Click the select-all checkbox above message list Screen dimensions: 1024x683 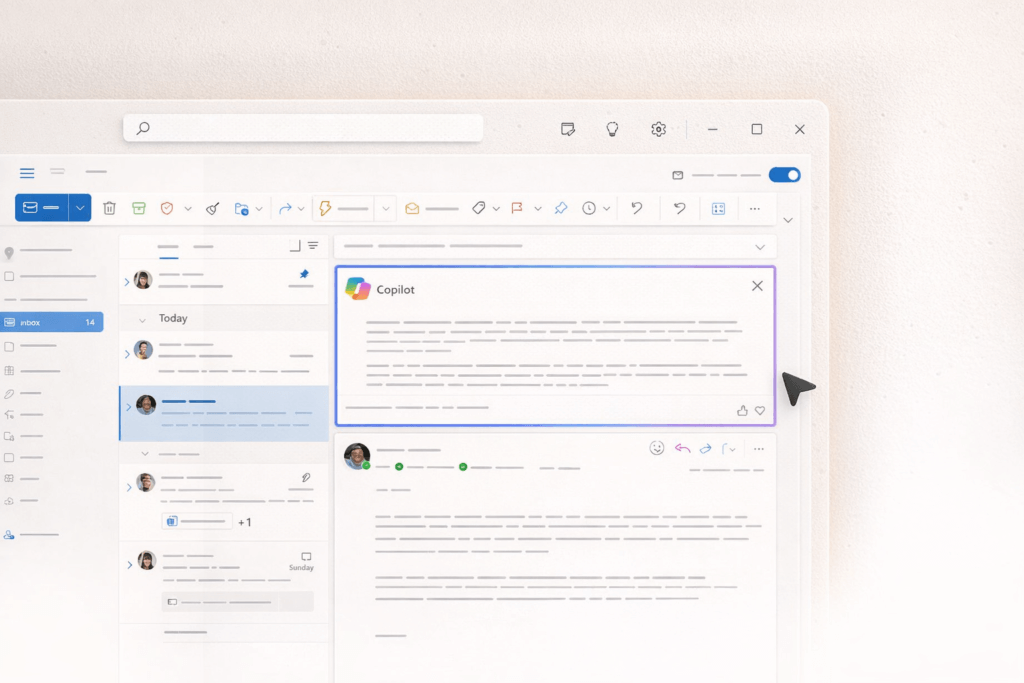294,246
